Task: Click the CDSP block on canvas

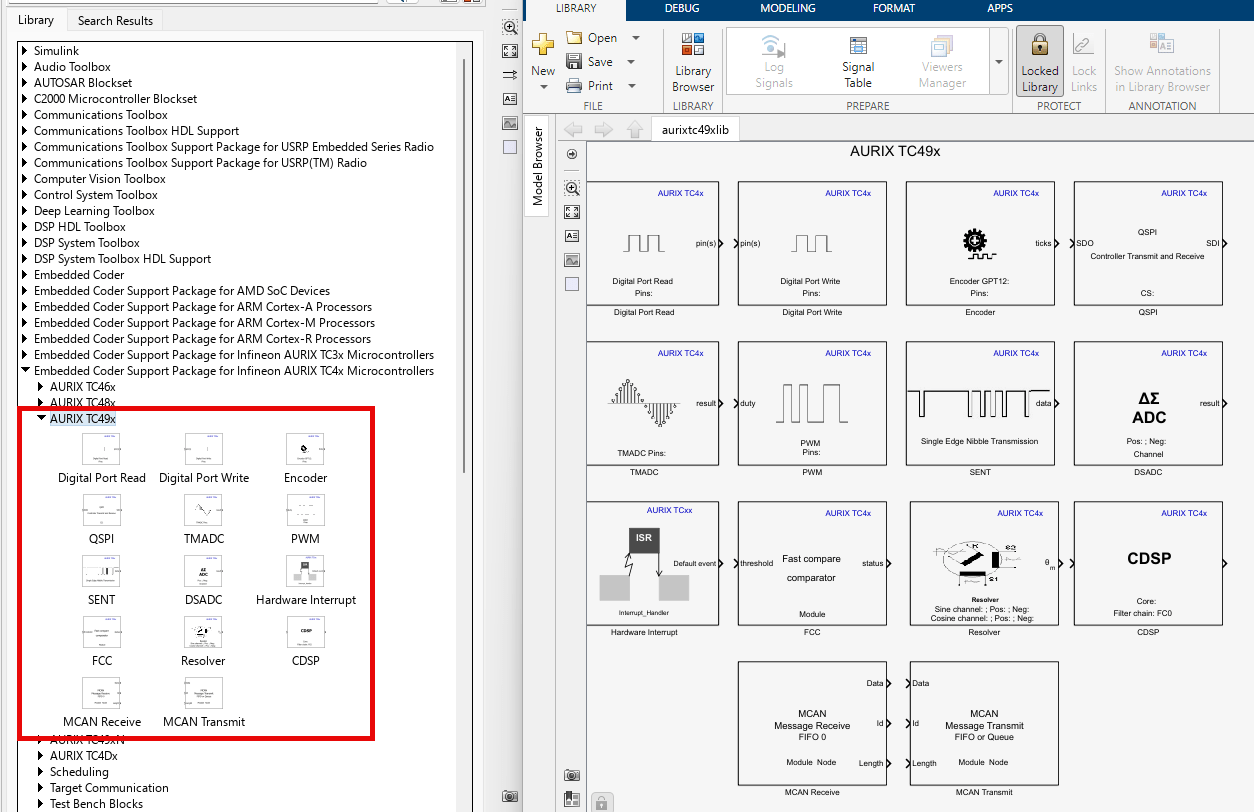Action: click(1148, 563)
